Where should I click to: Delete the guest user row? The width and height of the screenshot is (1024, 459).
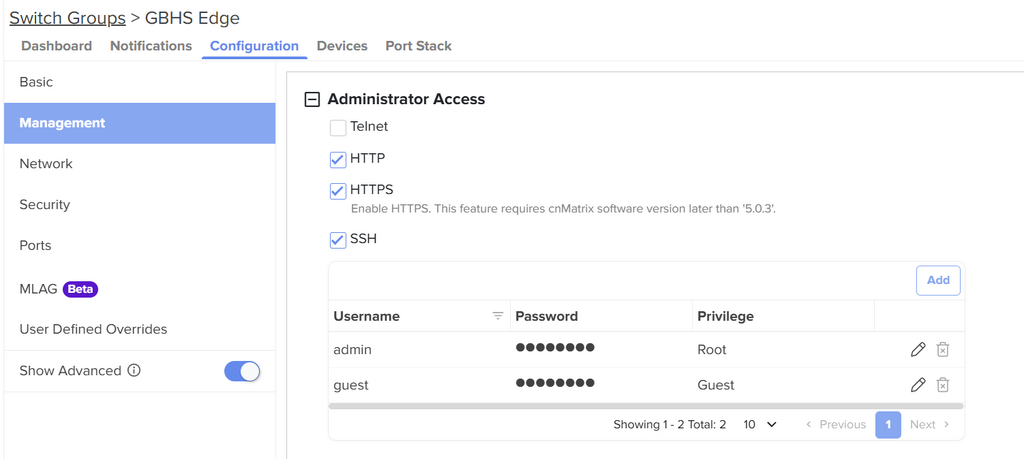coord(942,385)
